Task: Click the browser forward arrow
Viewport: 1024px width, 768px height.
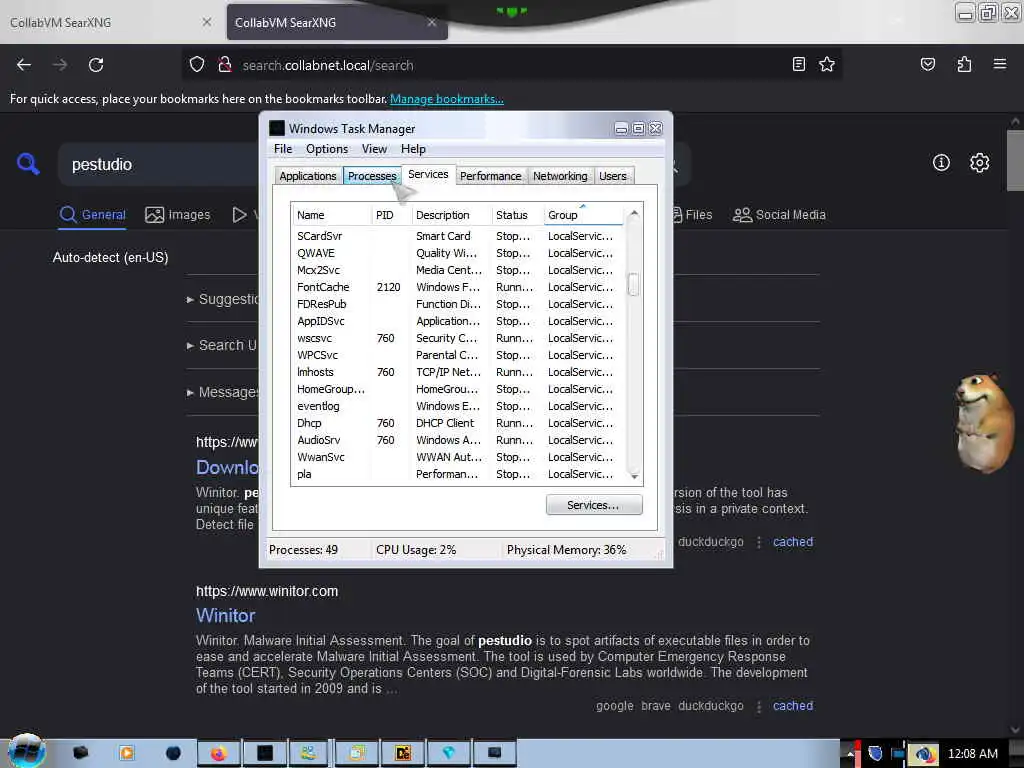Action: (x=60, y=65)
